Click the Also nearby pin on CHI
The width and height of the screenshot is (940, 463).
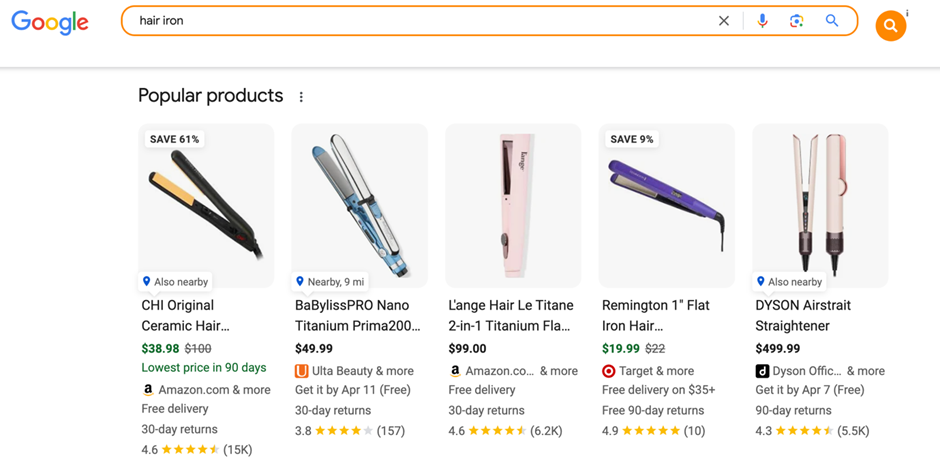tap(147, 282)
